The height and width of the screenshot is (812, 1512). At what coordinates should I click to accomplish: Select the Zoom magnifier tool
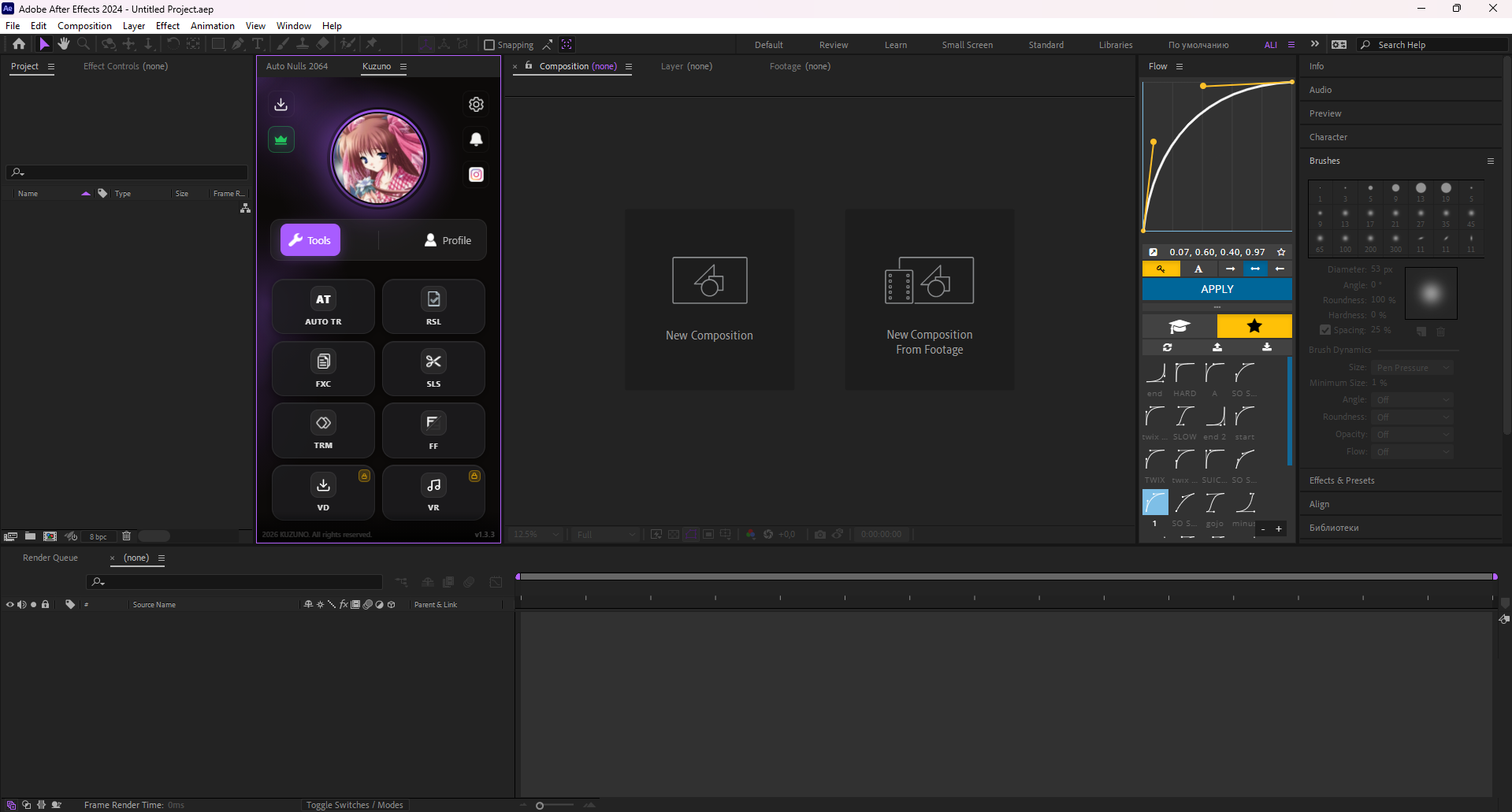(84, 44)
